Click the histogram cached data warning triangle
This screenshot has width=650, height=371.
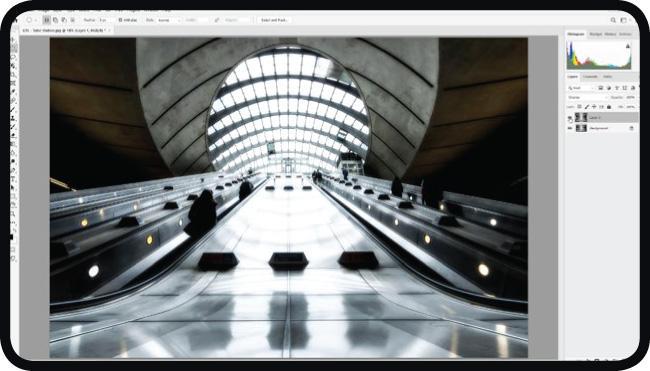point(628,46)
